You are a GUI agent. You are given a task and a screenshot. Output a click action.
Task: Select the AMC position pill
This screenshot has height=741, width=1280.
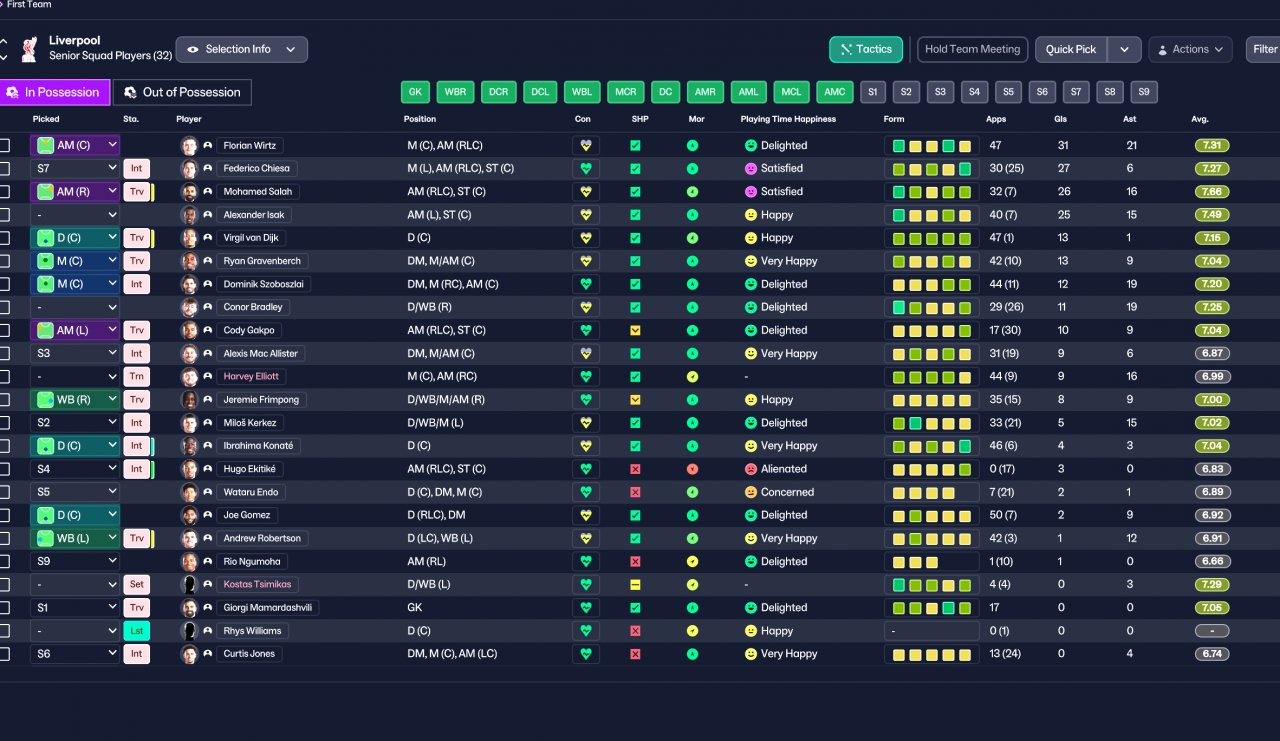coord(834,92)
